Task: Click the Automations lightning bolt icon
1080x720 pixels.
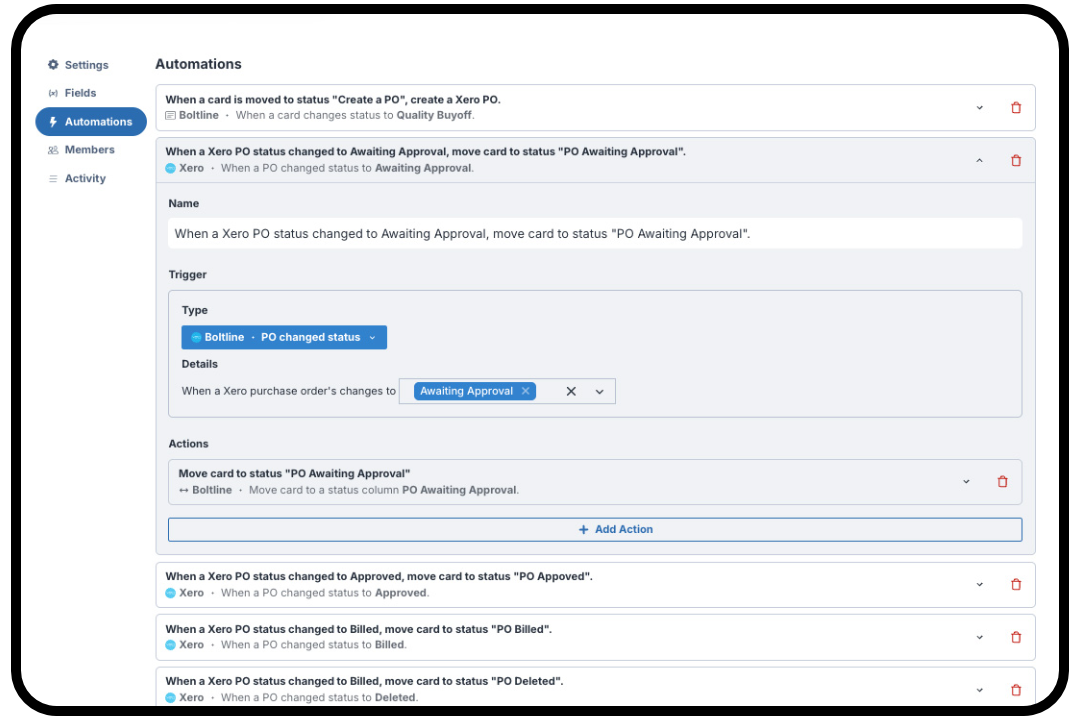Action: coord(53,122)
